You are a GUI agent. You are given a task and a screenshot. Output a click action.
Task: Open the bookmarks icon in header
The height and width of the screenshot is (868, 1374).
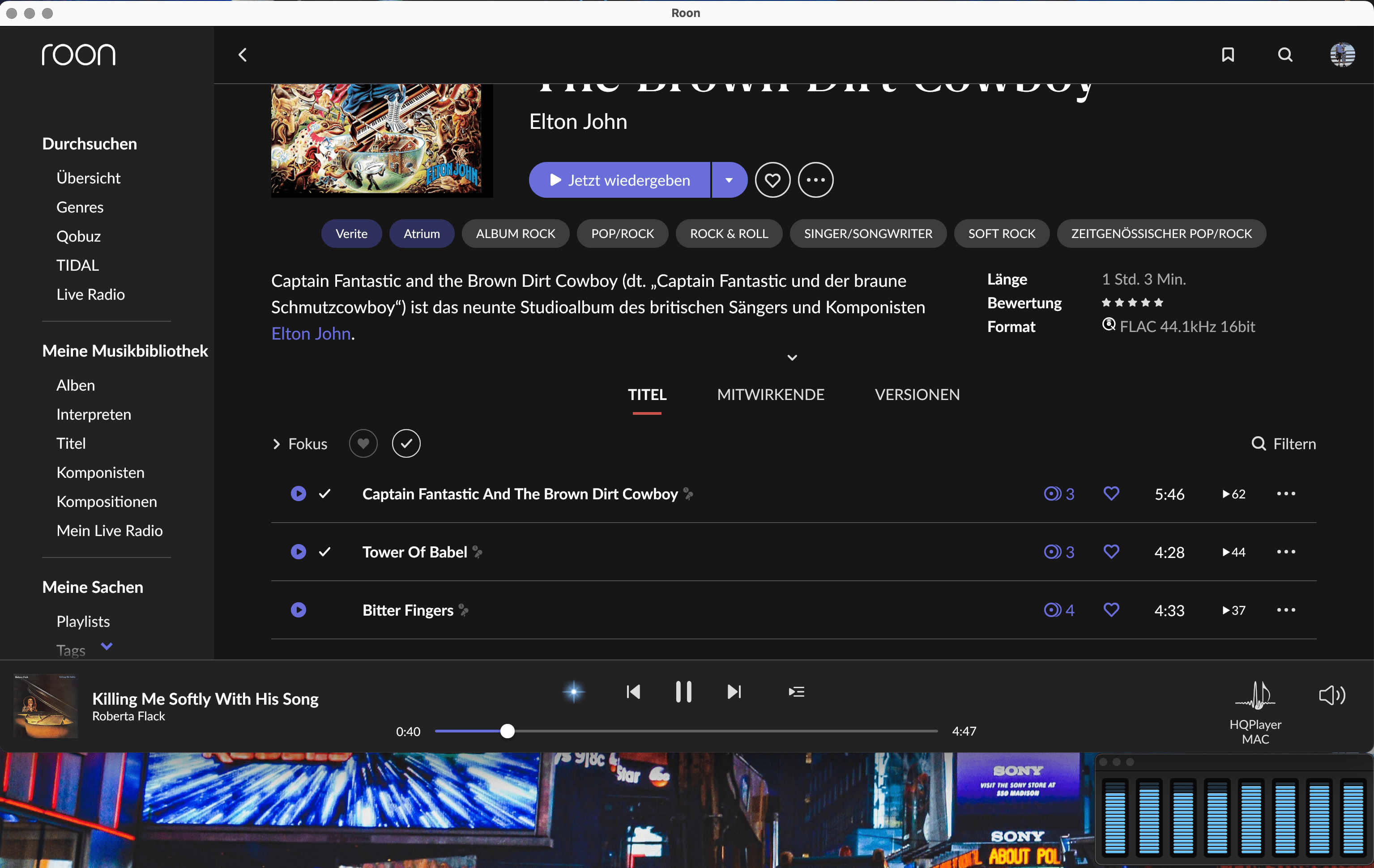pyautogui.click(x=1228, y=55)
